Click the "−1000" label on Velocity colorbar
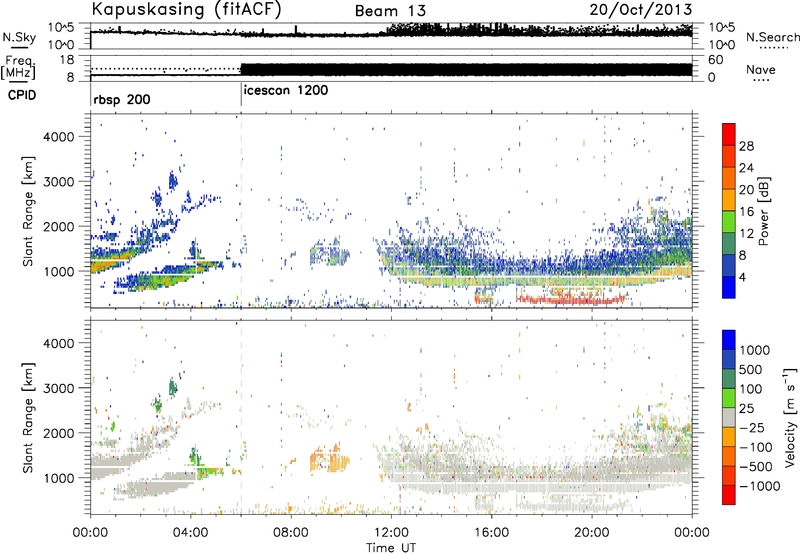Image resolution: width=800 pixels, height=554 pixels. (760, 486)
